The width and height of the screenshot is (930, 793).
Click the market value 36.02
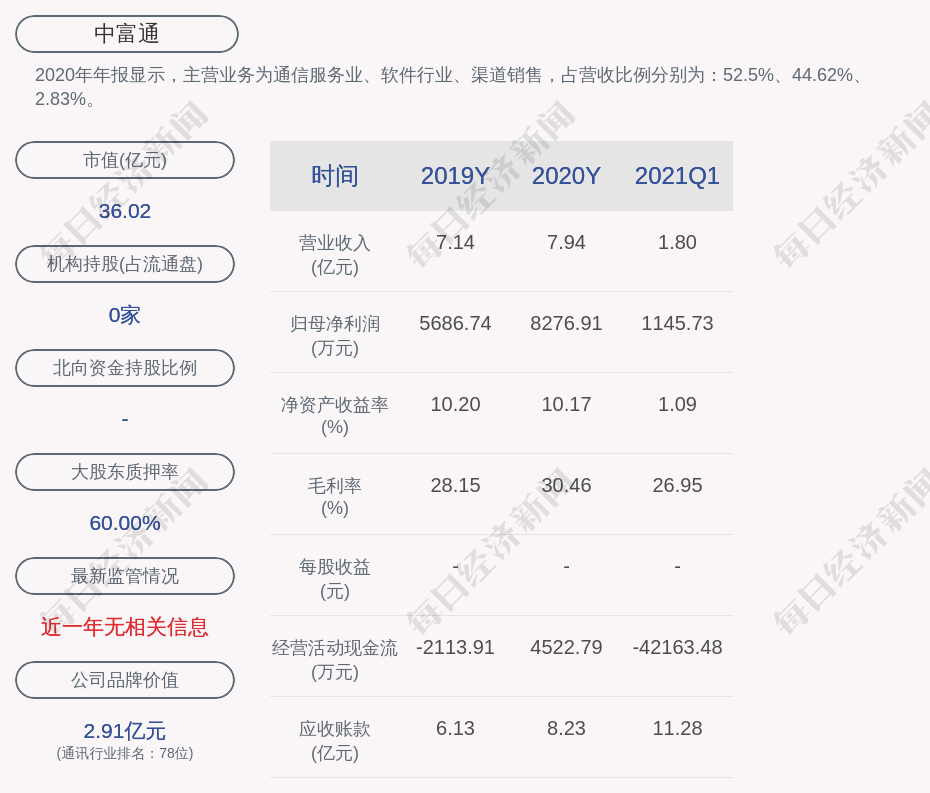tap(125, 211)
